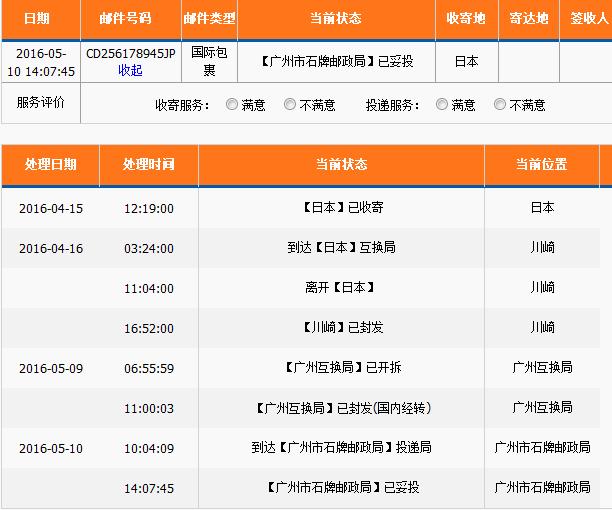Click location 广州互换局 in 06:55:59 row
The image size is (612, 510).
(x=542, y=368)
